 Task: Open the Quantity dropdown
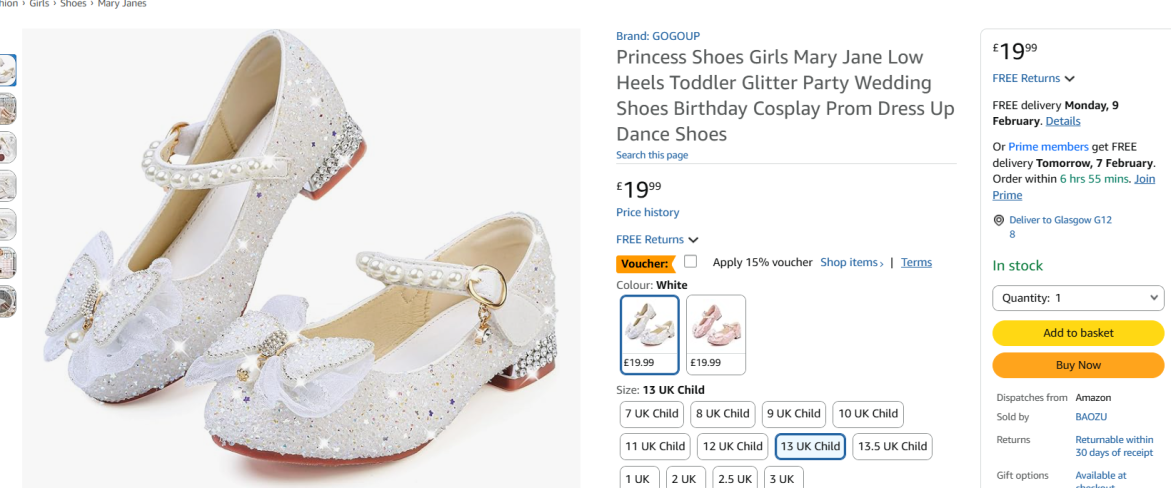click(x=1078, y=298)
